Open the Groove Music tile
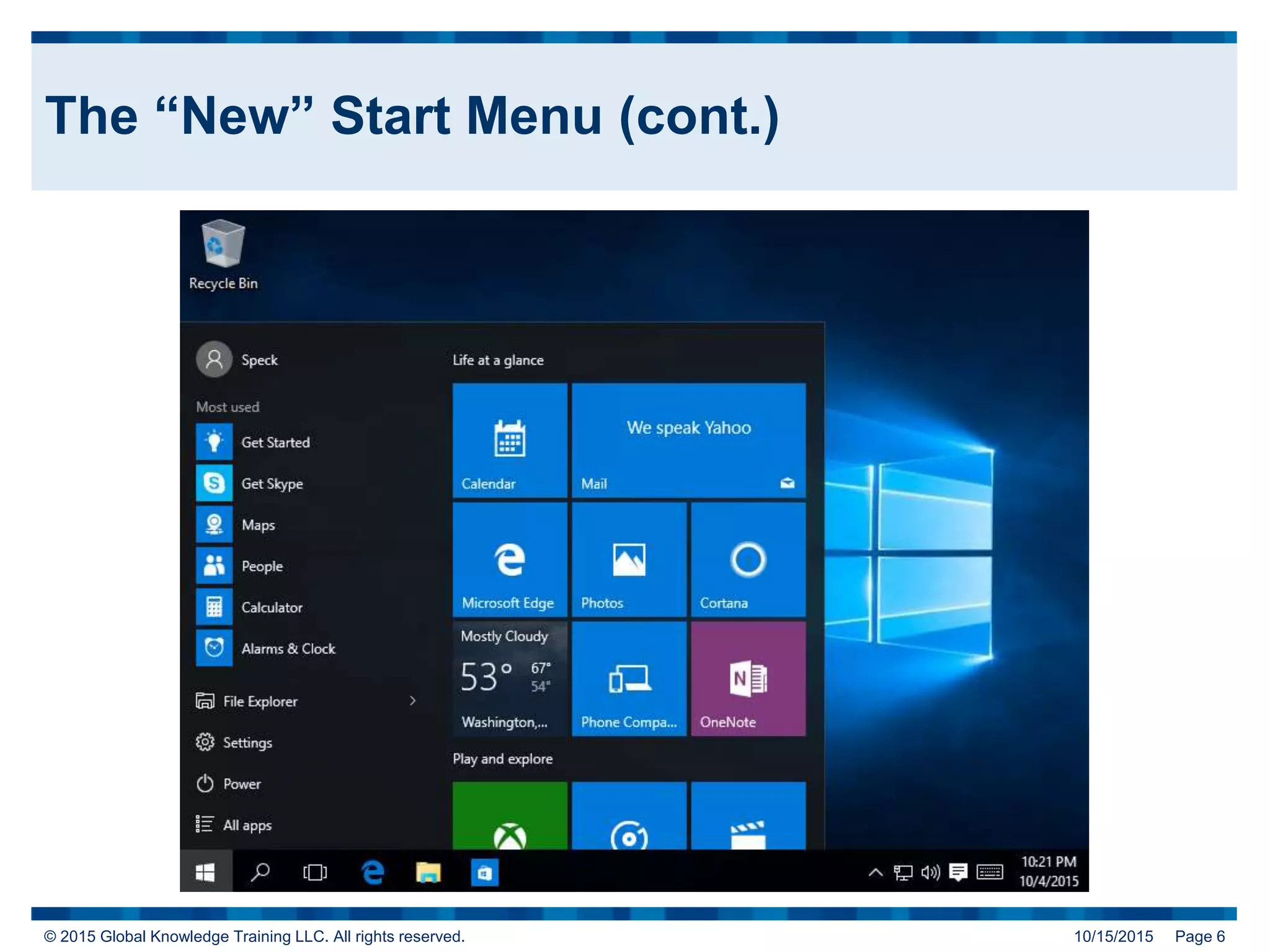Viewport: 1270px width, 952px height. tap(629, 816)
